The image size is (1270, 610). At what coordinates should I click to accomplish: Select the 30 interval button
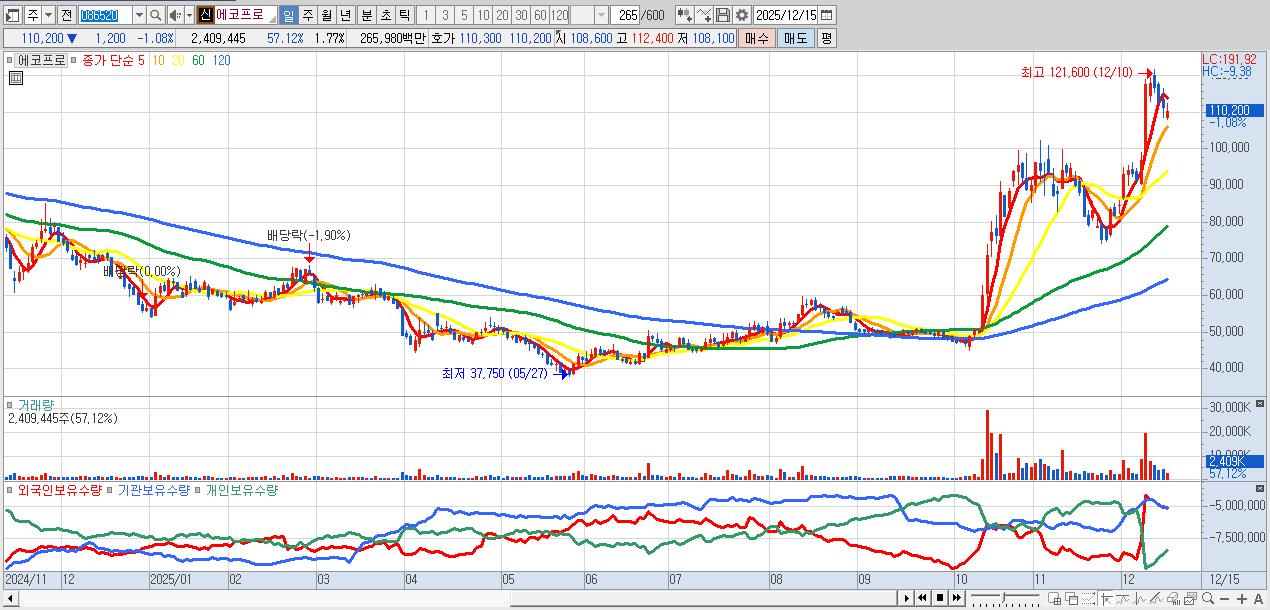tap(521, 15)
